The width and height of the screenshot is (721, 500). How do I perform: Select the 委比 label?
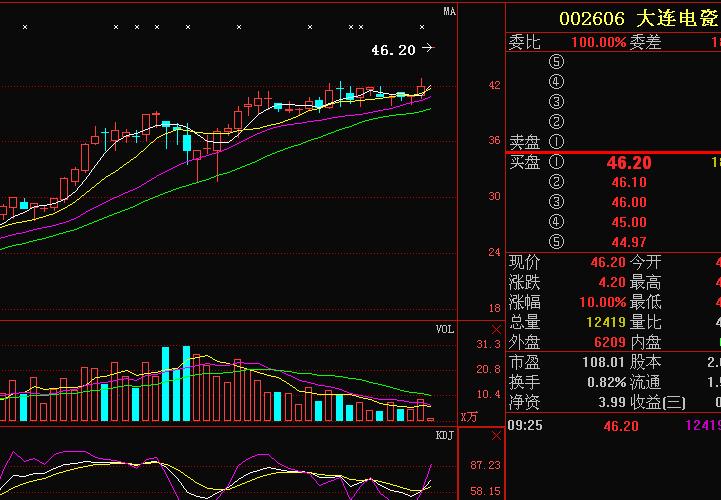pos(524,43)
